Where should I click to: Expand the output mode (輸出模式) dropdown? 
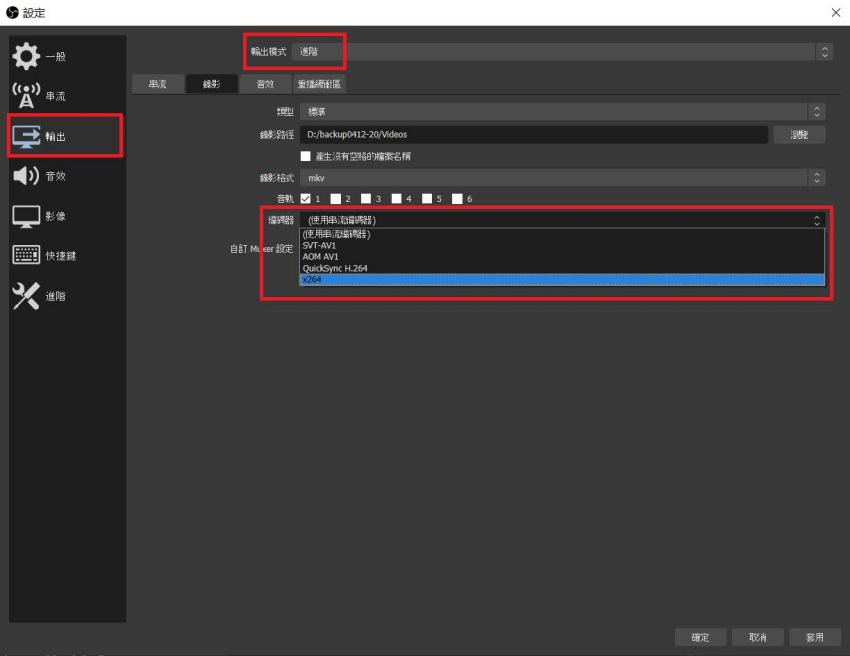[562, 52]
